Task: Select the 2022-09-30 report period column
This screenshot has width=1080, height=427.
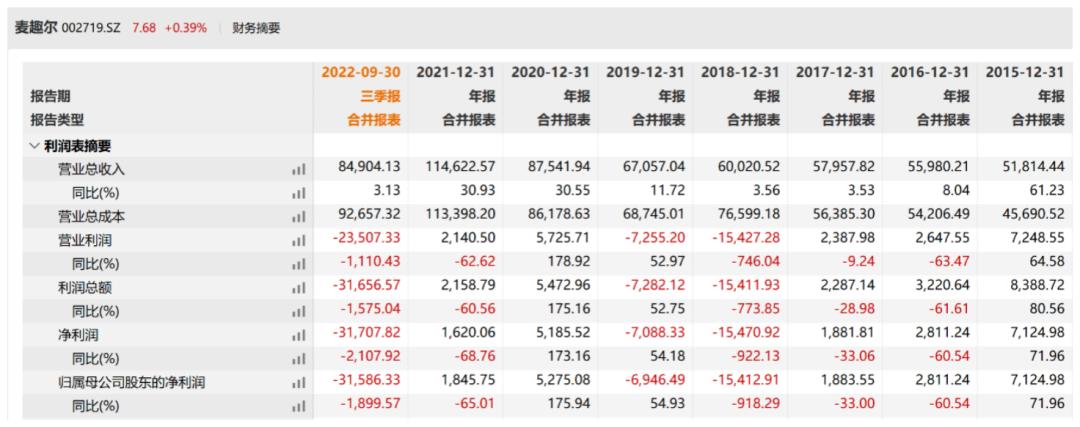Action: tap(360, 73)
